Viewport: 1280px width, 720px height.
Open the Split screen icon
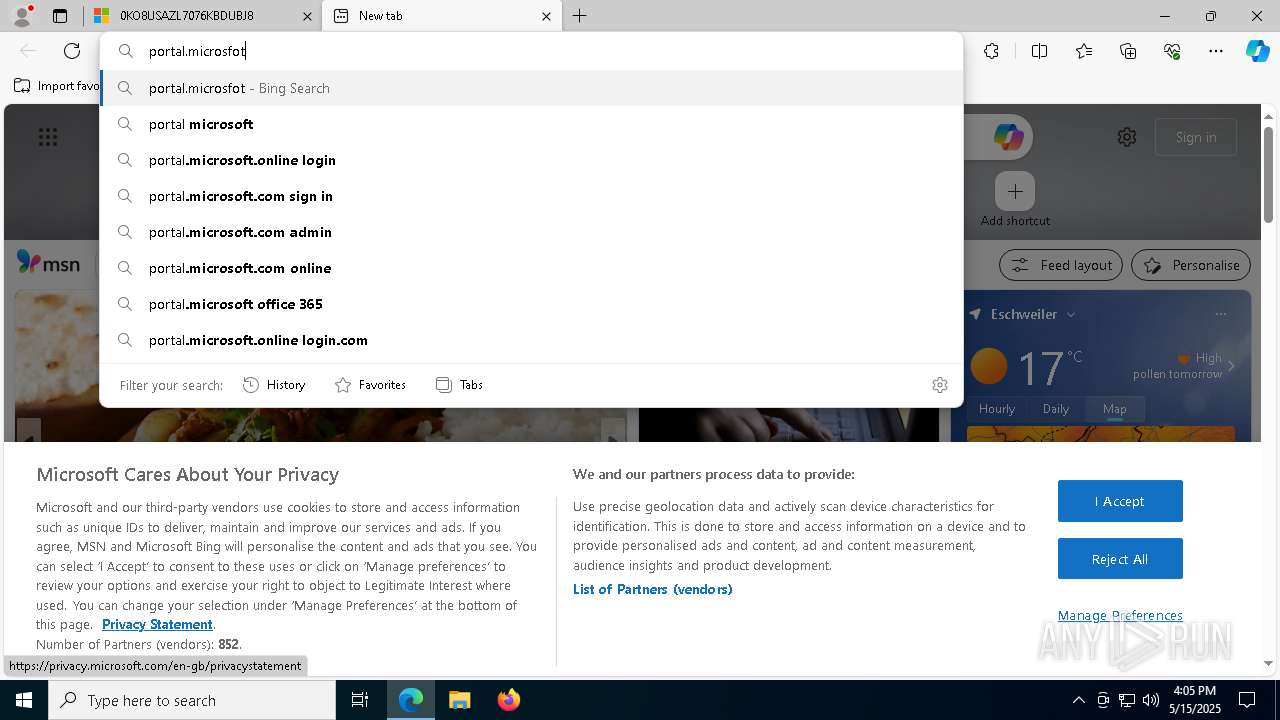1039,51
